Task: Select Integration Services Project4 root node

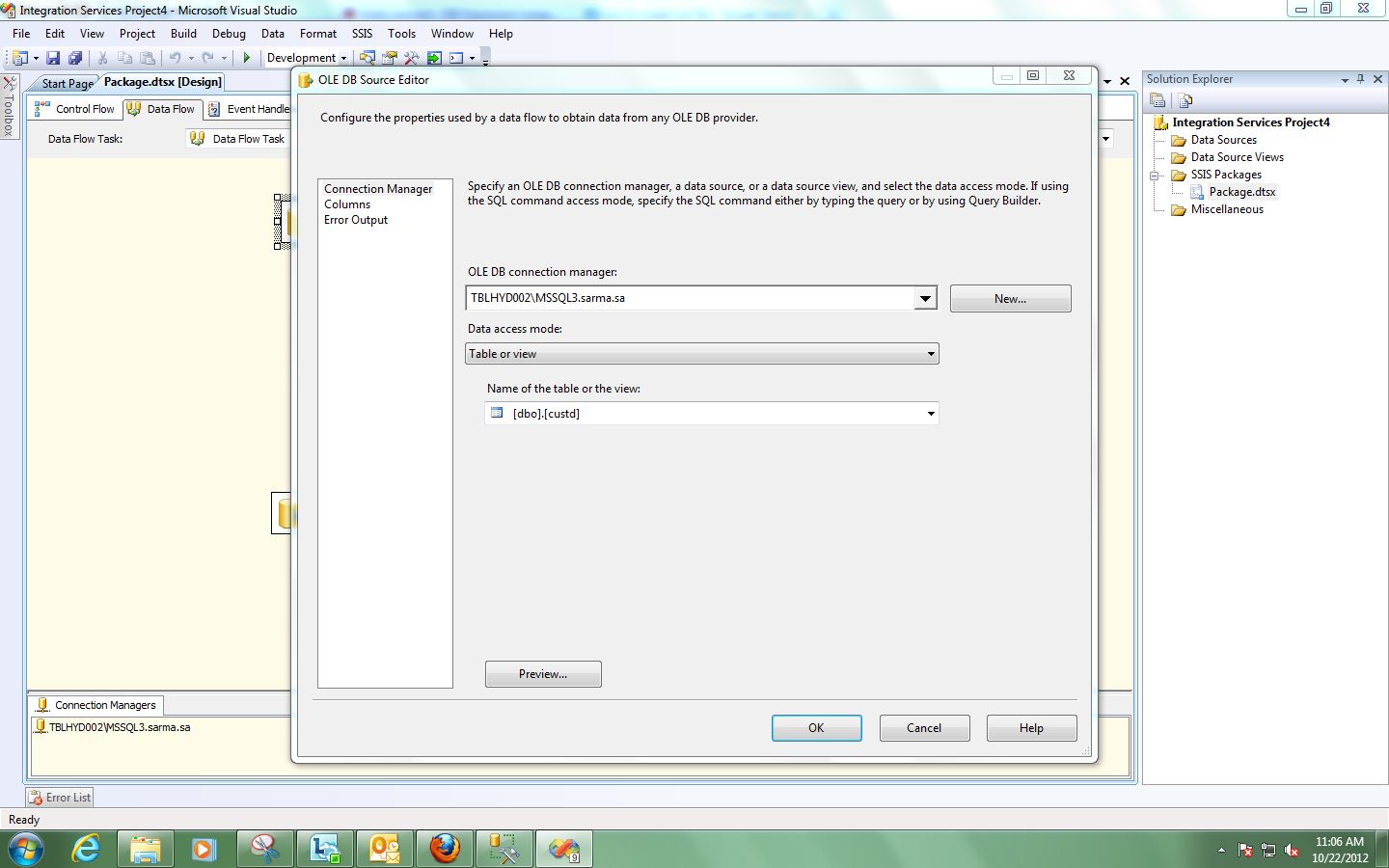Action: click(x=1250, y=122)
